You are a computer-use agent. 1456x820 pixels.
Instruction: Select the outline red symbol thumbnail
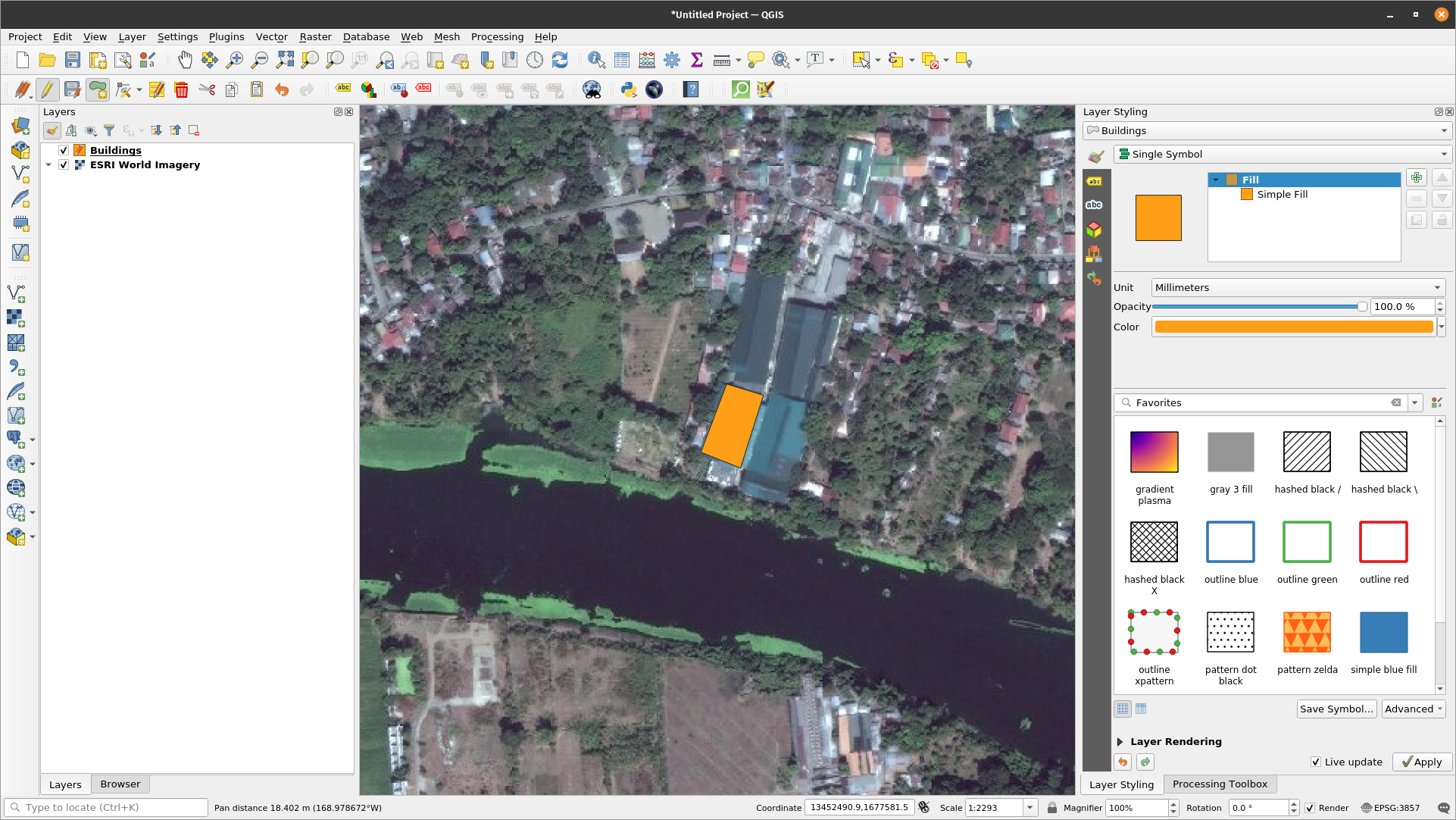(x=1383, y=543)
